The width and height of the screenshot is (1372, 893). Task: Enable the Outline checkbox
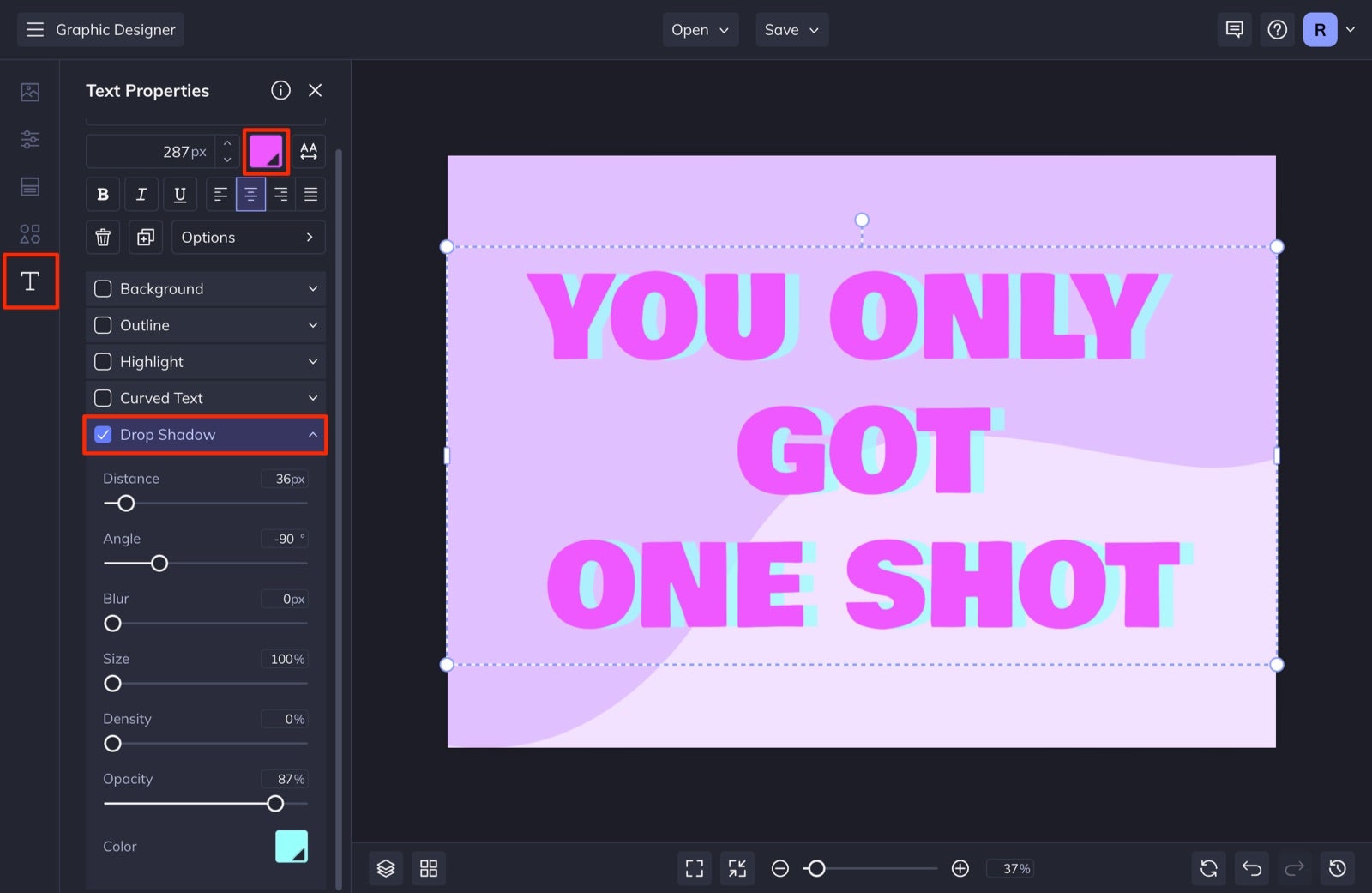coord(103,325)
